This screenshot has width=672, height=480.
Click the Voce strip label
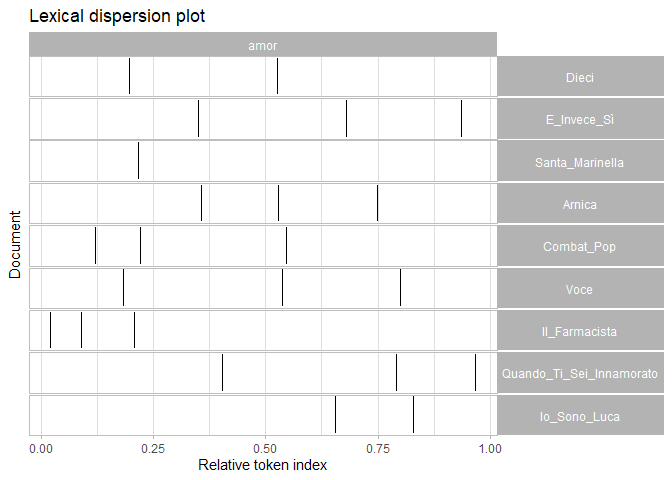point(580,290)
